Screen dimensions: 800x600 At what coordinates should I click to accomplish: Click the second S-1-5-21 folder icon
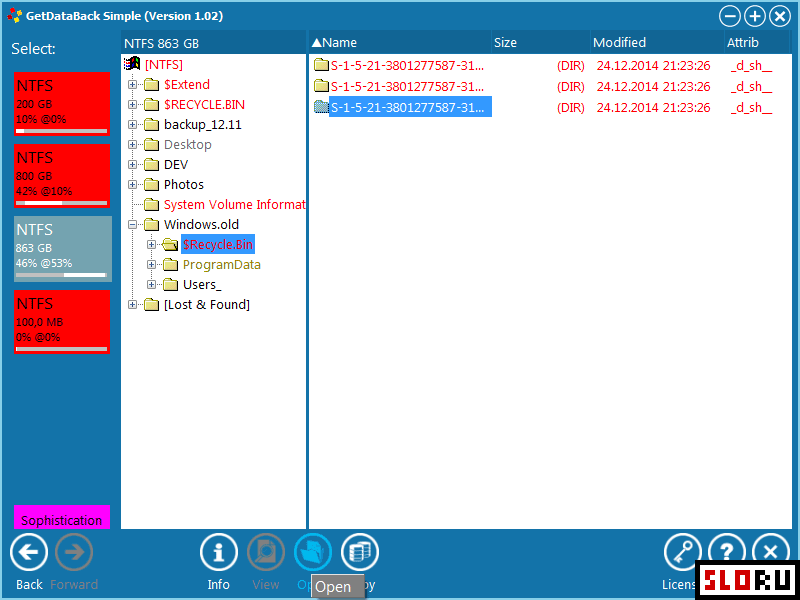321,86
